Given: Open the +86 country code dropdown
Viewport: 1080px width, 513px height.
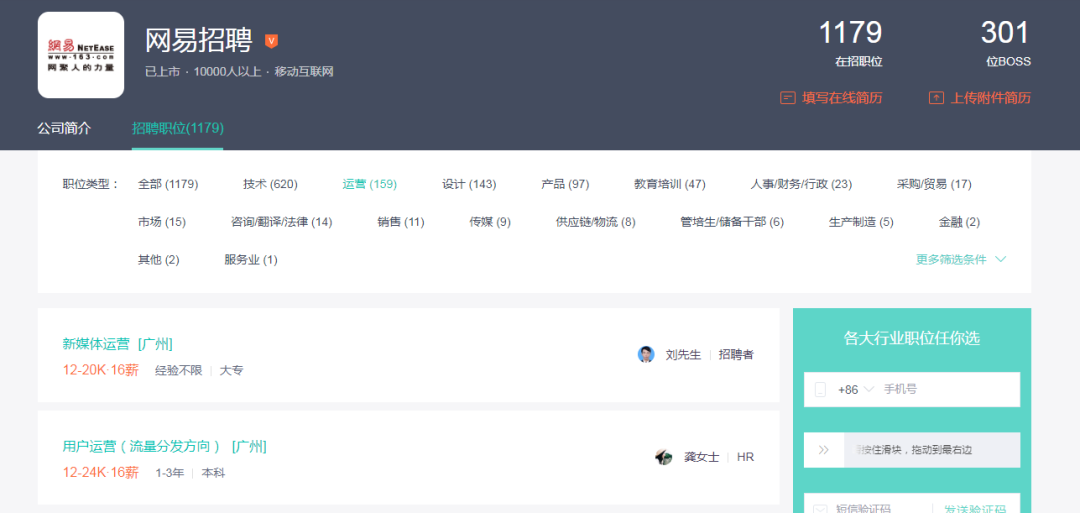Looking at the screenshot, I should pos(855,390).
